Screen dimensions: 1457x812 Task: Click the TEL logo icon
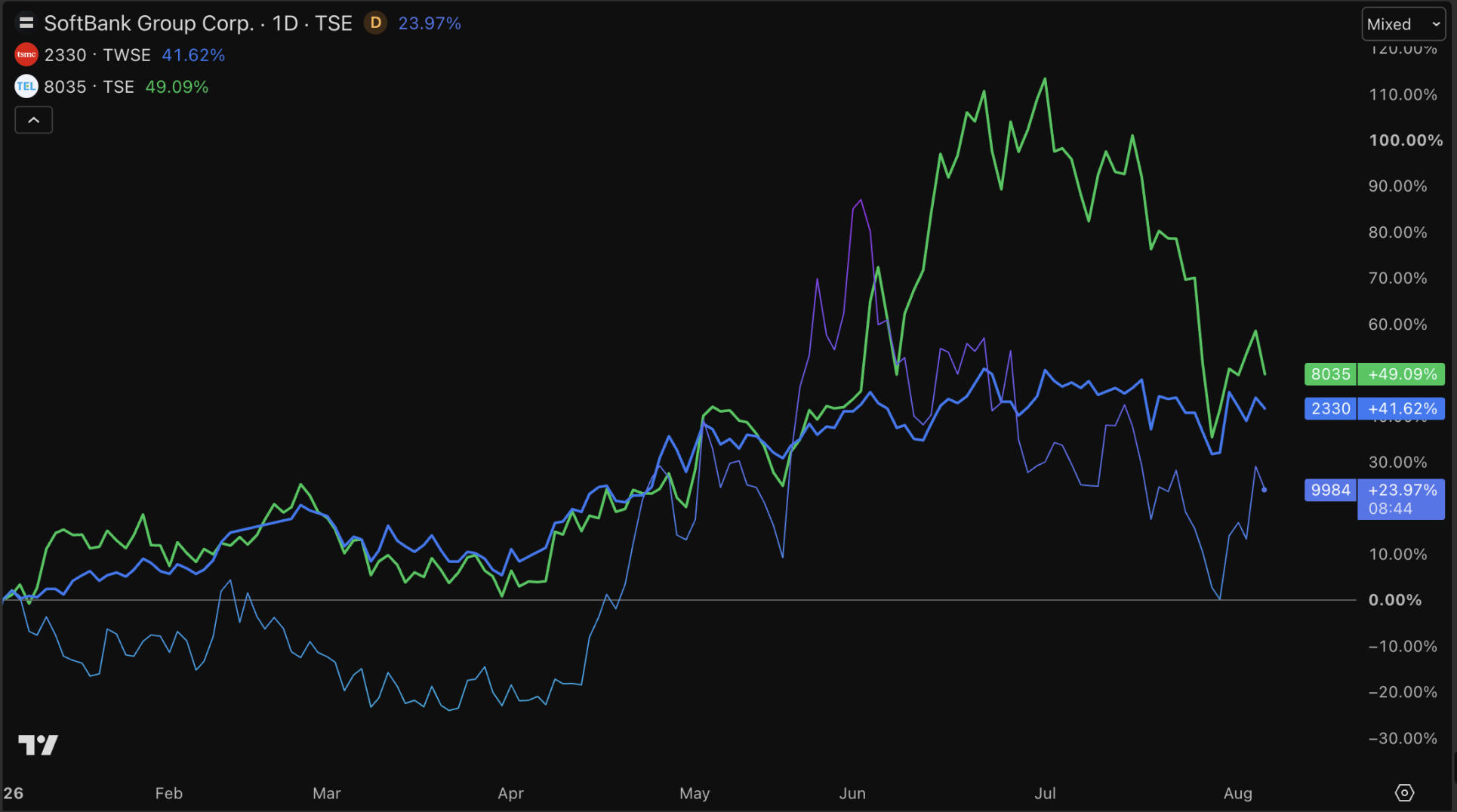26,87
